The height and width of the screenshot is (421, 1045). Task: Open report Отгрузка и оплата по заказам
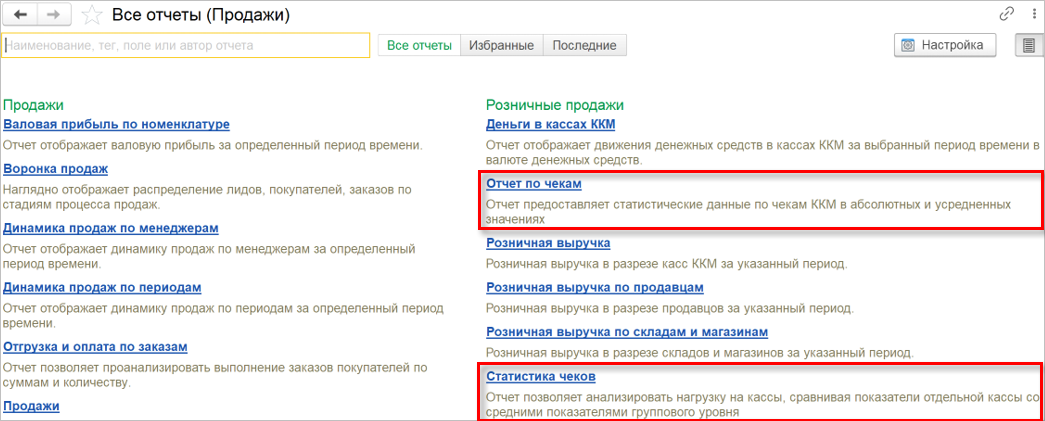(95, 346)
